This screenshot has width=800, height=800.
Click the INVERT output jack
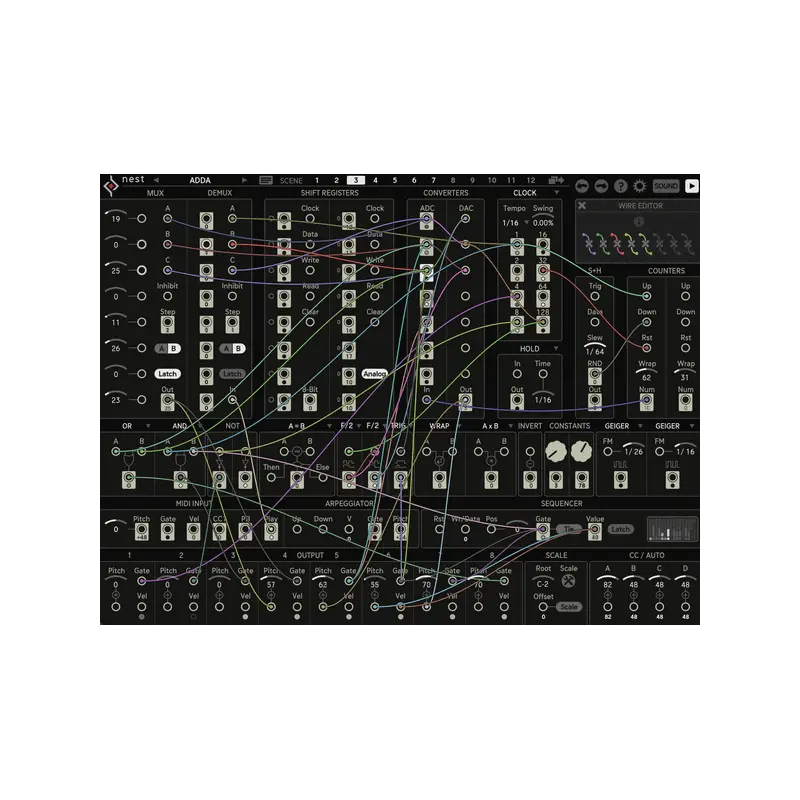point(530,479)
